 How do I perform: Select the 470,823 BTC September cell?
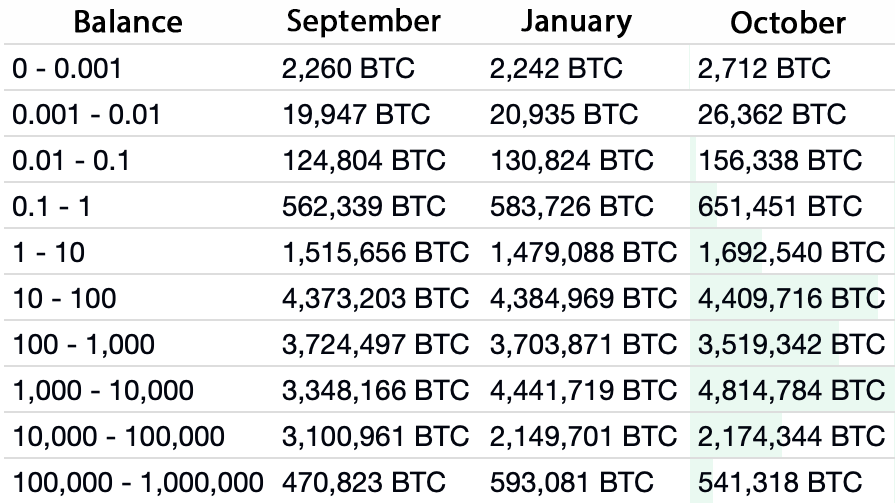pos(364,481)
